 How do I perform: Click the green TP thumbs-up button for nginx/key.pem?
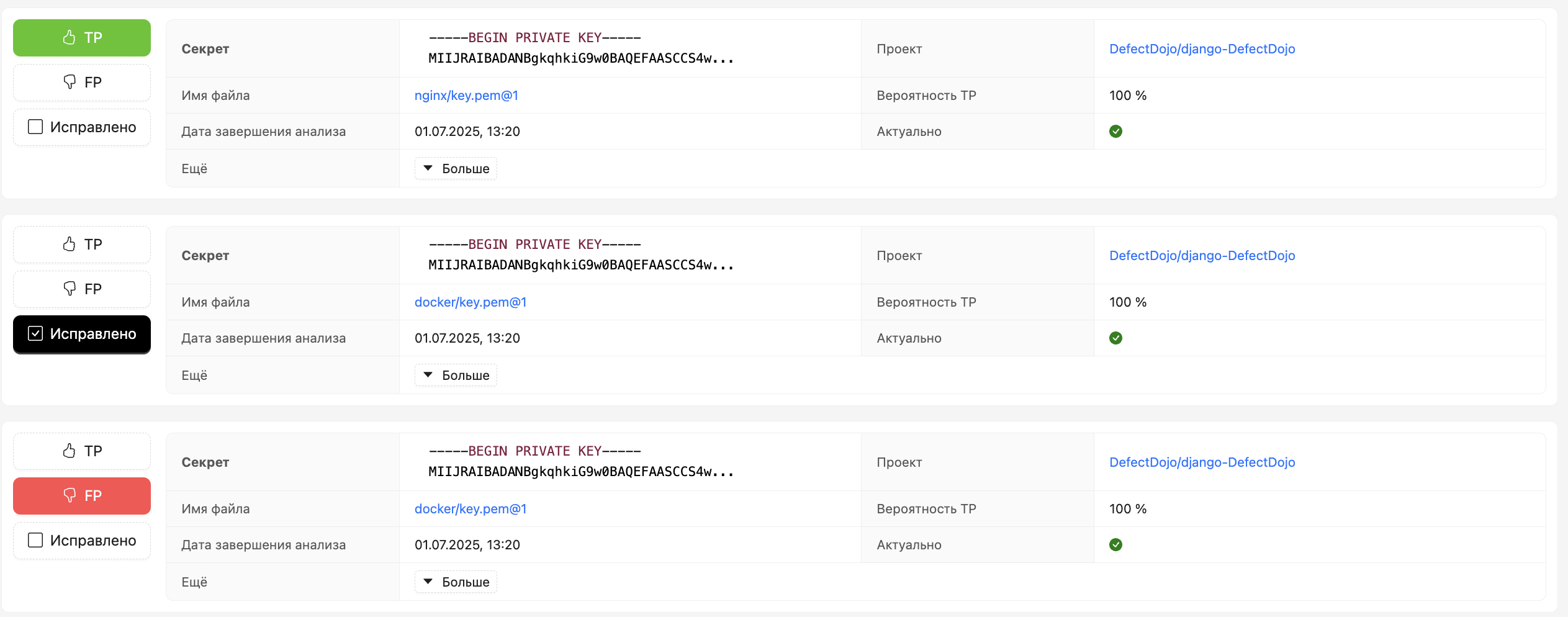tap(82, 38)
